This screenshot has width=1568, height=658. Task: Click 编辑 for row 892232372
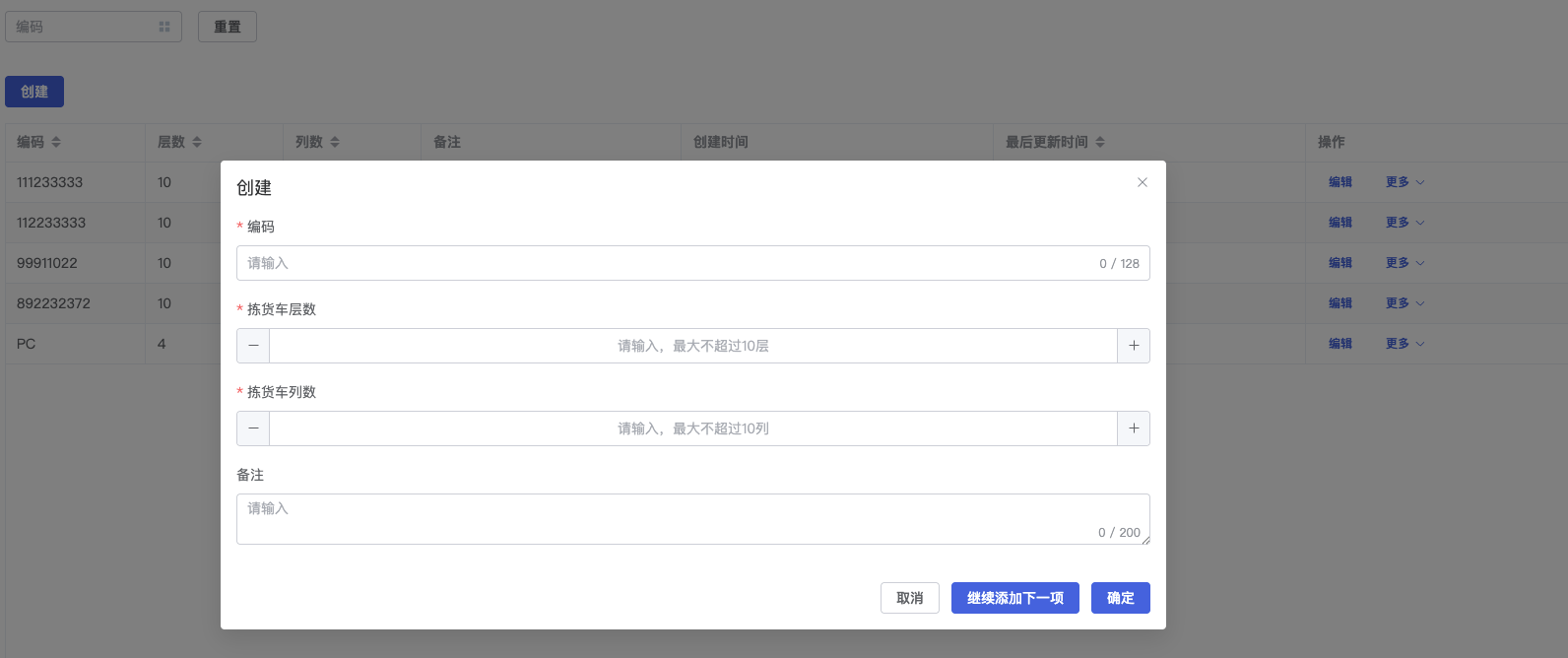click(x=1340, y=303)
